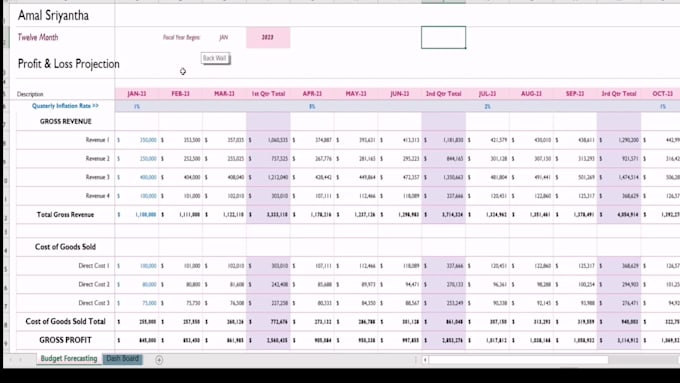Select Cost of Goods Sold Total cell under JAN-23
Image resolution: width=680 pixels, height=383 pixels.
tap(137, 322)
